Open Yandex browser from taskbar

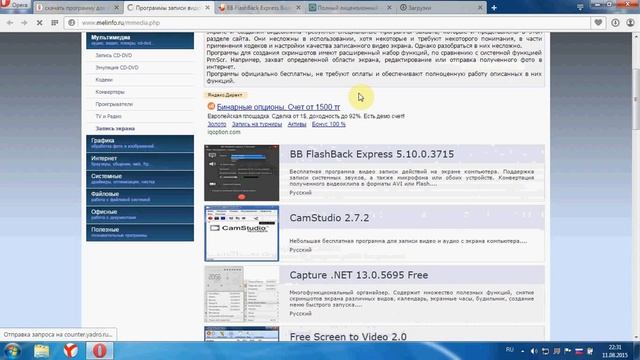click(71, 351)
